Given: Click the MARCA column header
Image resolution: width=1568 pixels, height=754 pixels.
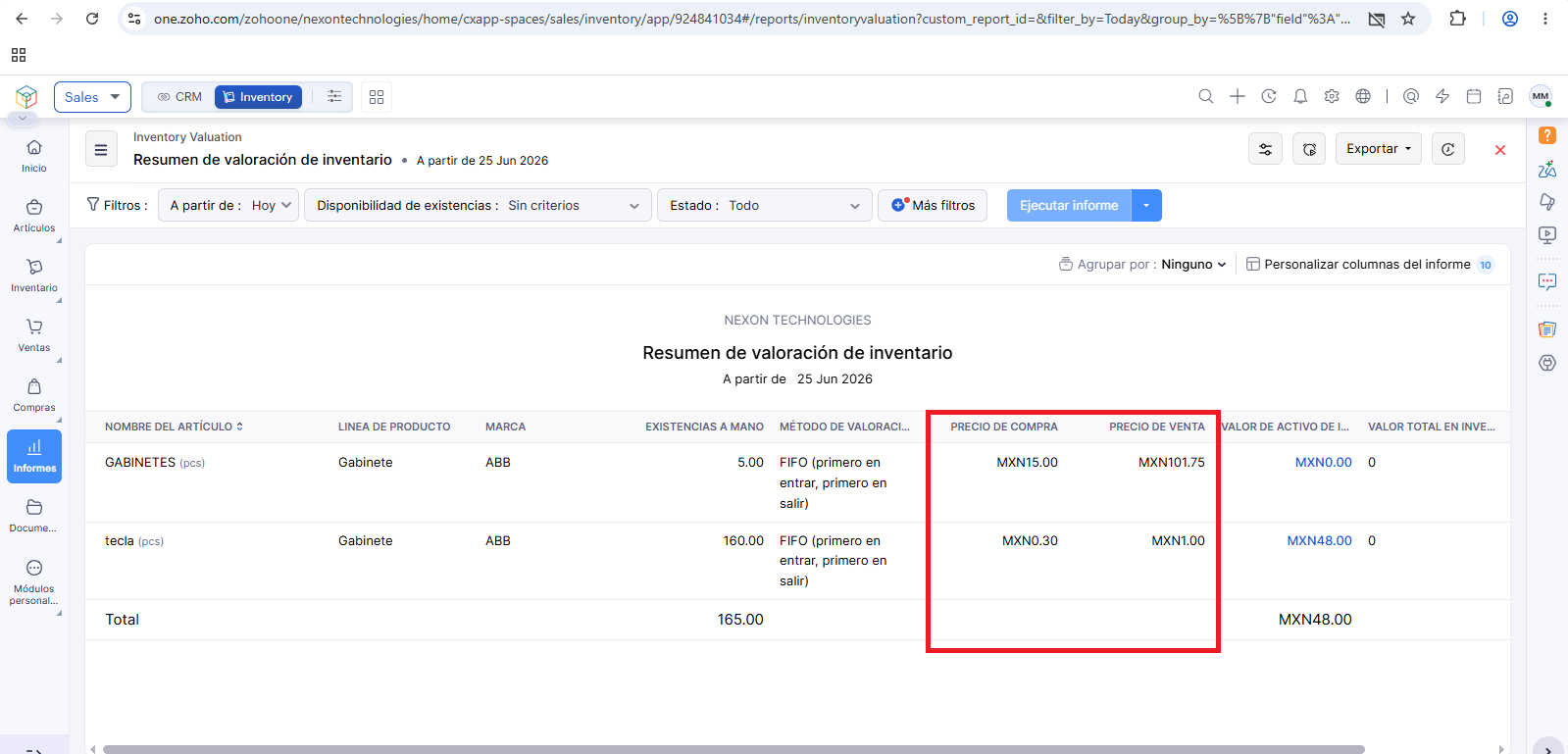Looking at the screenshot, I should click(x=505, y=427).
